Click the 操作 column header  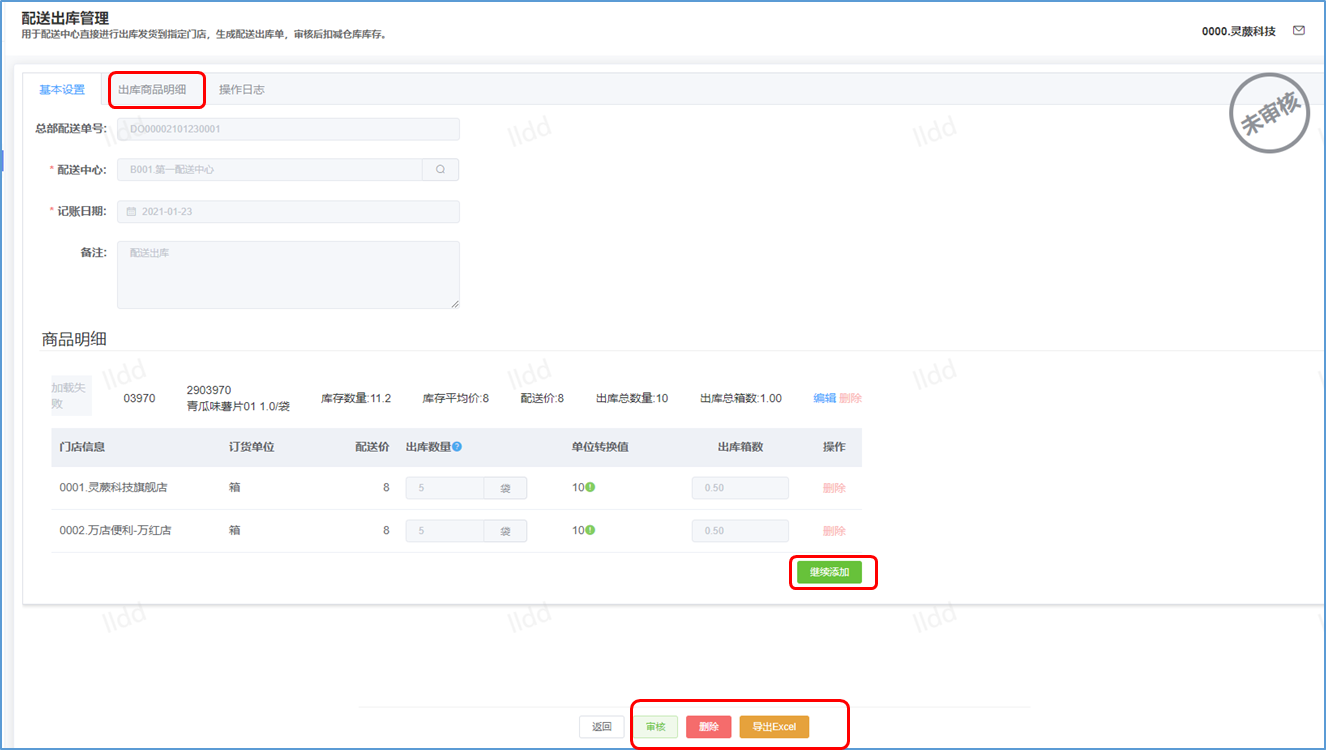click(x=834, y=447)
